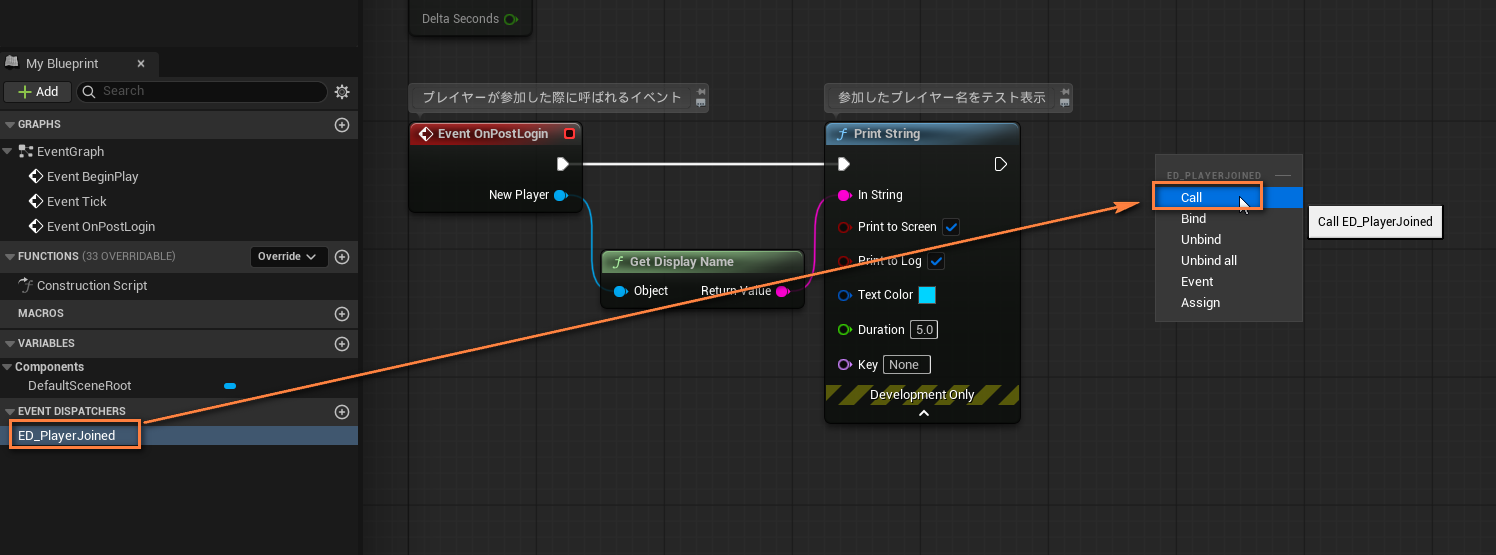Viewport: 1496px width, 555px height.
Task: Collapse the EventGraph tree node
Action: 8,151
